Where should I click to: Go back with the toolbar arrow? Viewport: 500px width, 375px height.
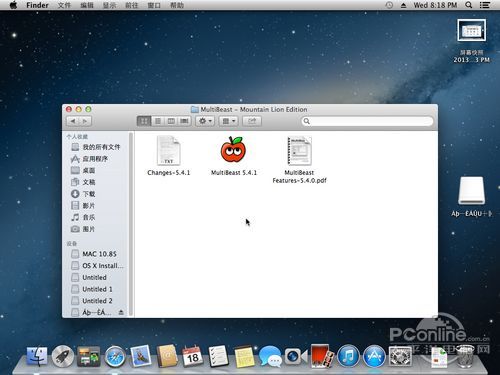pyautogui.click(x=73, y=121)
